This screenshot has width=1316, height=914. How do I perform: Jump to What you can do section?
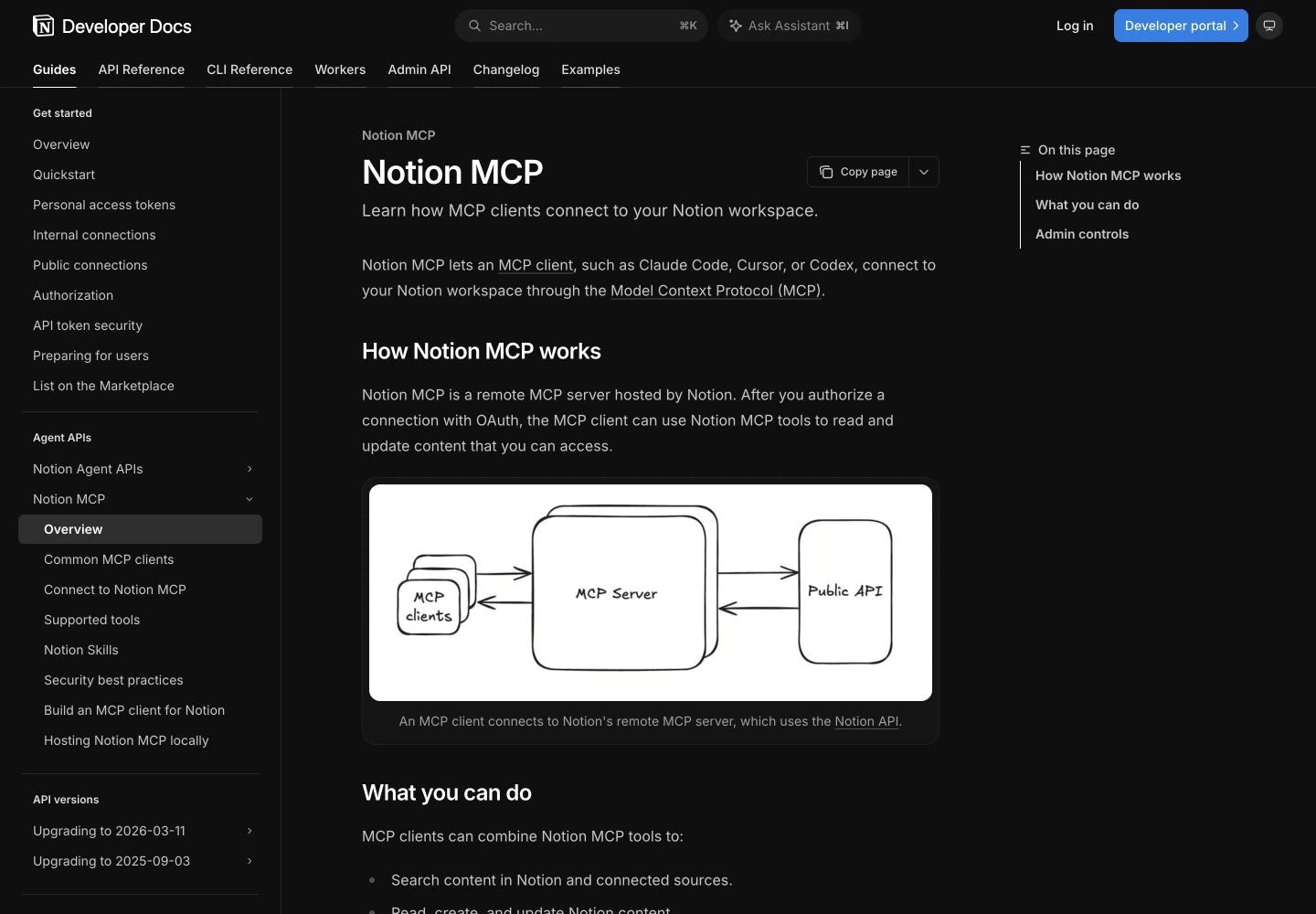point(1087,205)
